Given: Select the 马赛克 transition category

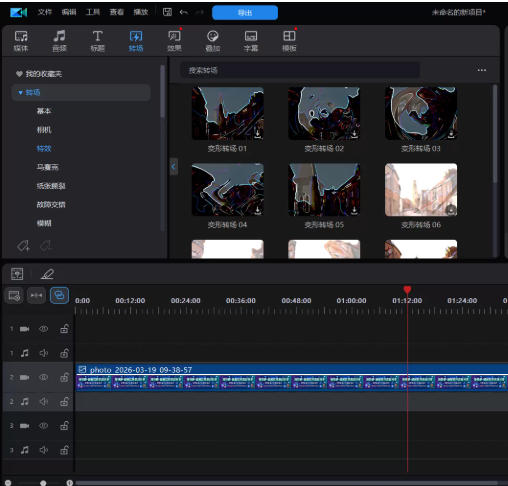Looking at the screenshot, I should [x=48, y=167].
